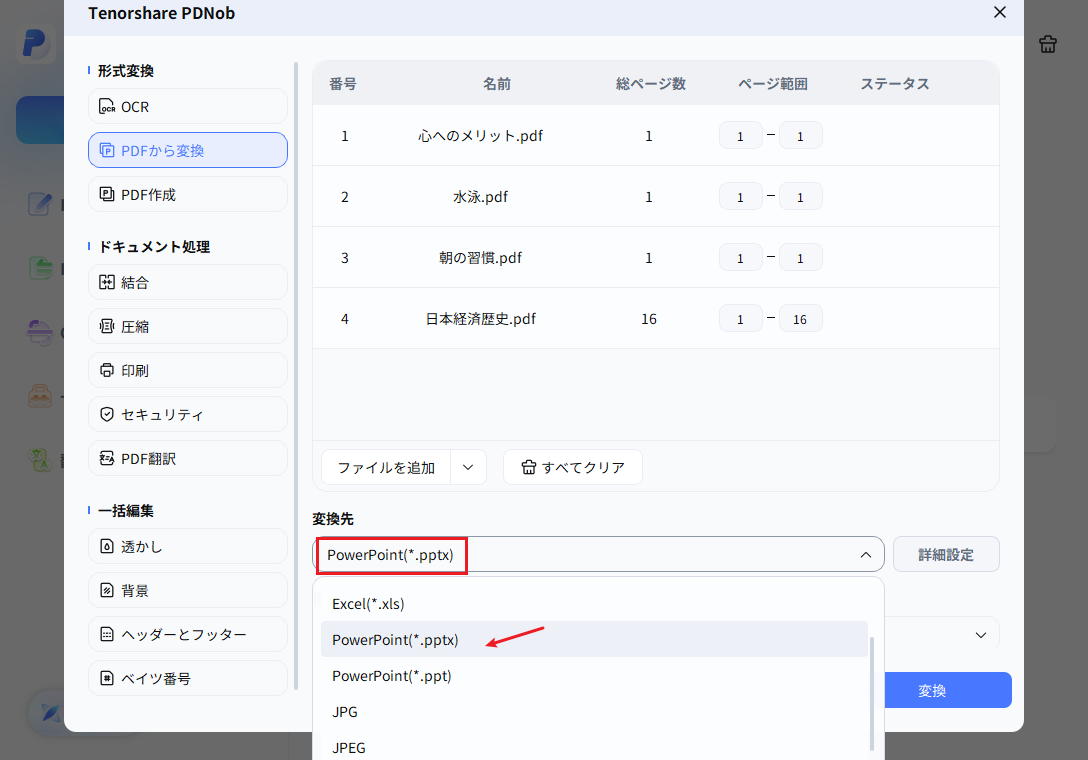Expand the ファイルを追加 dropdown arrow
This screenshot has height=760, width=1088.
click(x=468, y=467)
